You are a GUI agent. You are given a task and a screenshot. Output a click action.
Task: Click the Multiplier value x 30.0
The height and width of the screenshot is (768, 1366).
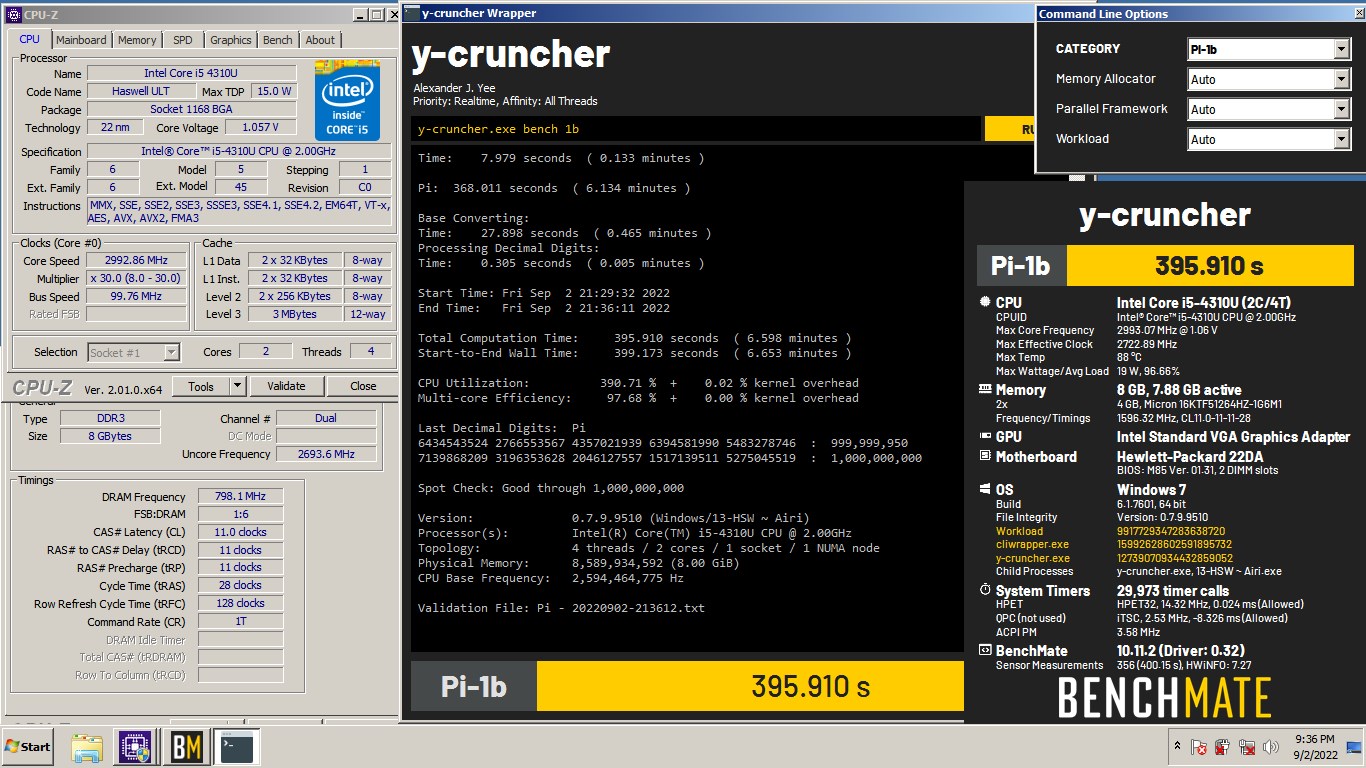[136, 278]
